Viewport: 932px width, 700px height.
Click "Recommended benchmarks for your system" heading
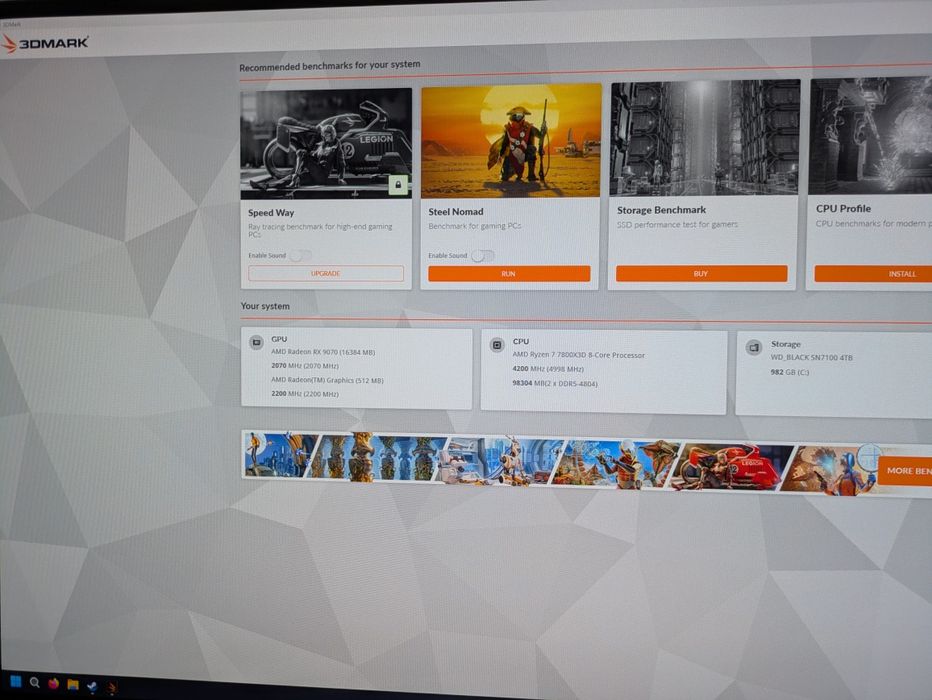point(330,65)
